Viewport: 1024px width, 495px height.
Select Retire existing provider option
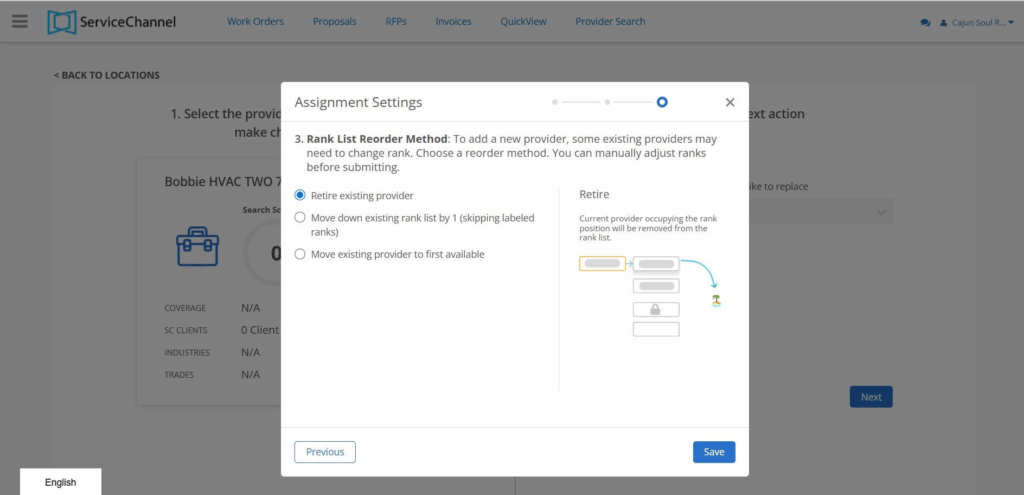point(300,195)
